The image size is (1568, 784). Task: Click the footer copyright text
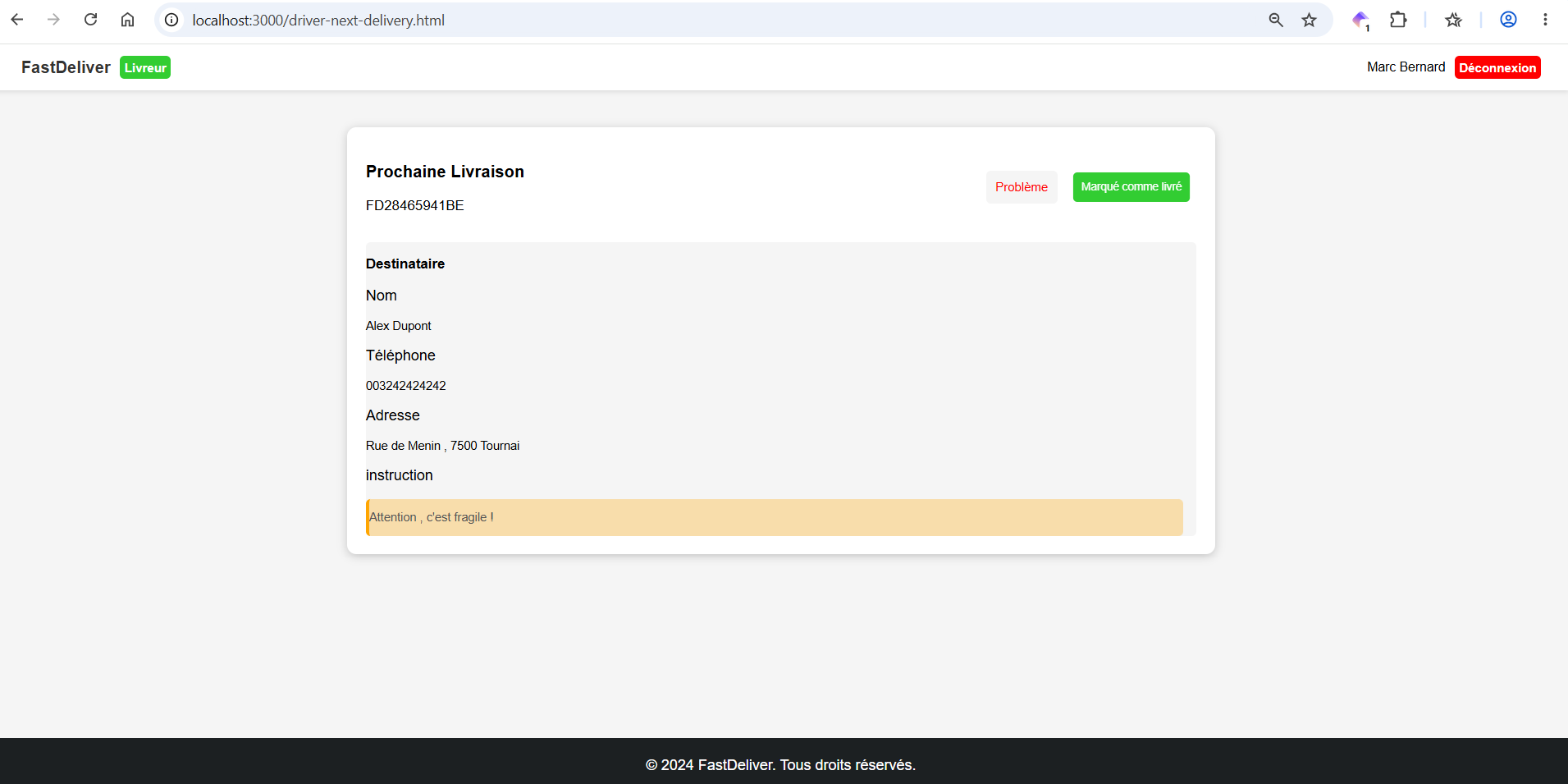[x=780, y=765]
